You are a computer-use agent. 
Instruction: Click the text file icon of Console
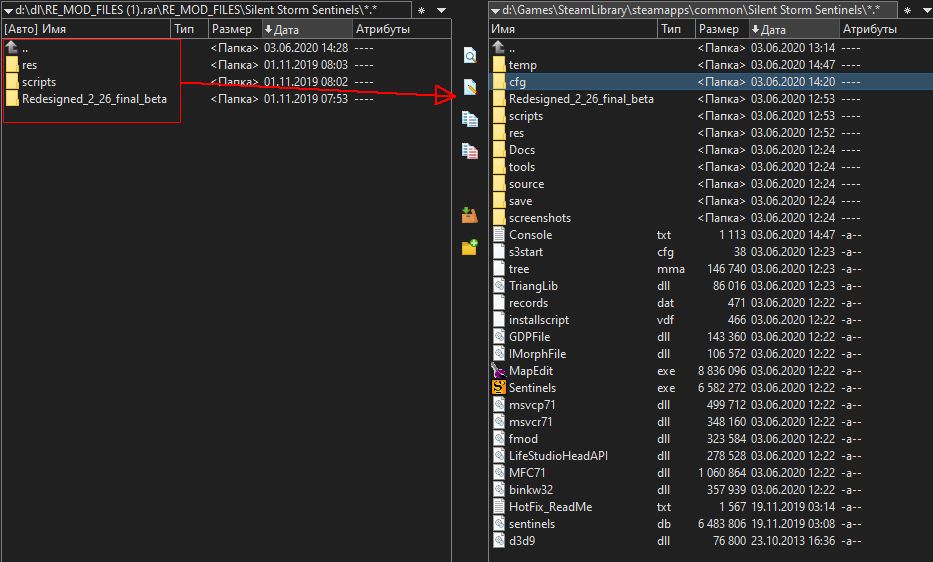pyautogui.click(x=499, y=235)
